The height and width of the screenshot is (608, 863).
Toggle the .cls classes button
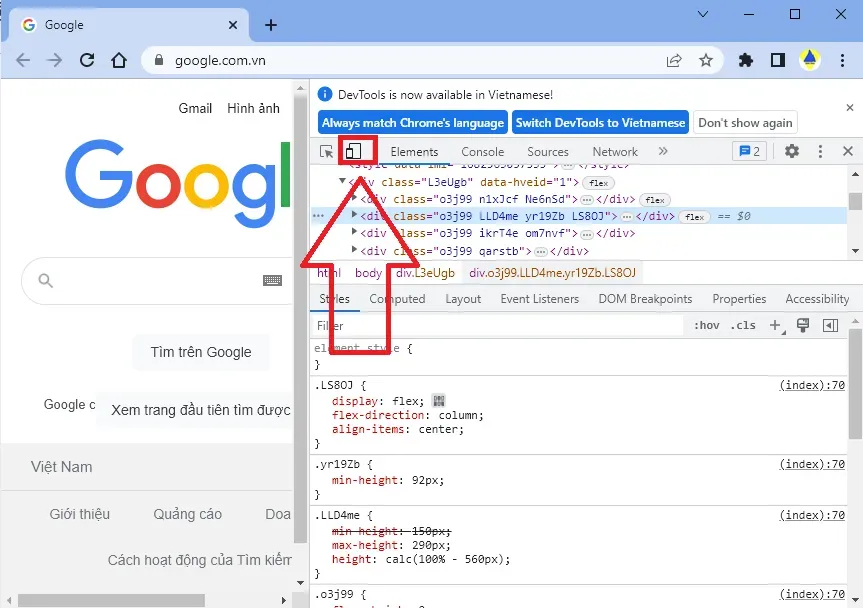(x=743, y=325)
